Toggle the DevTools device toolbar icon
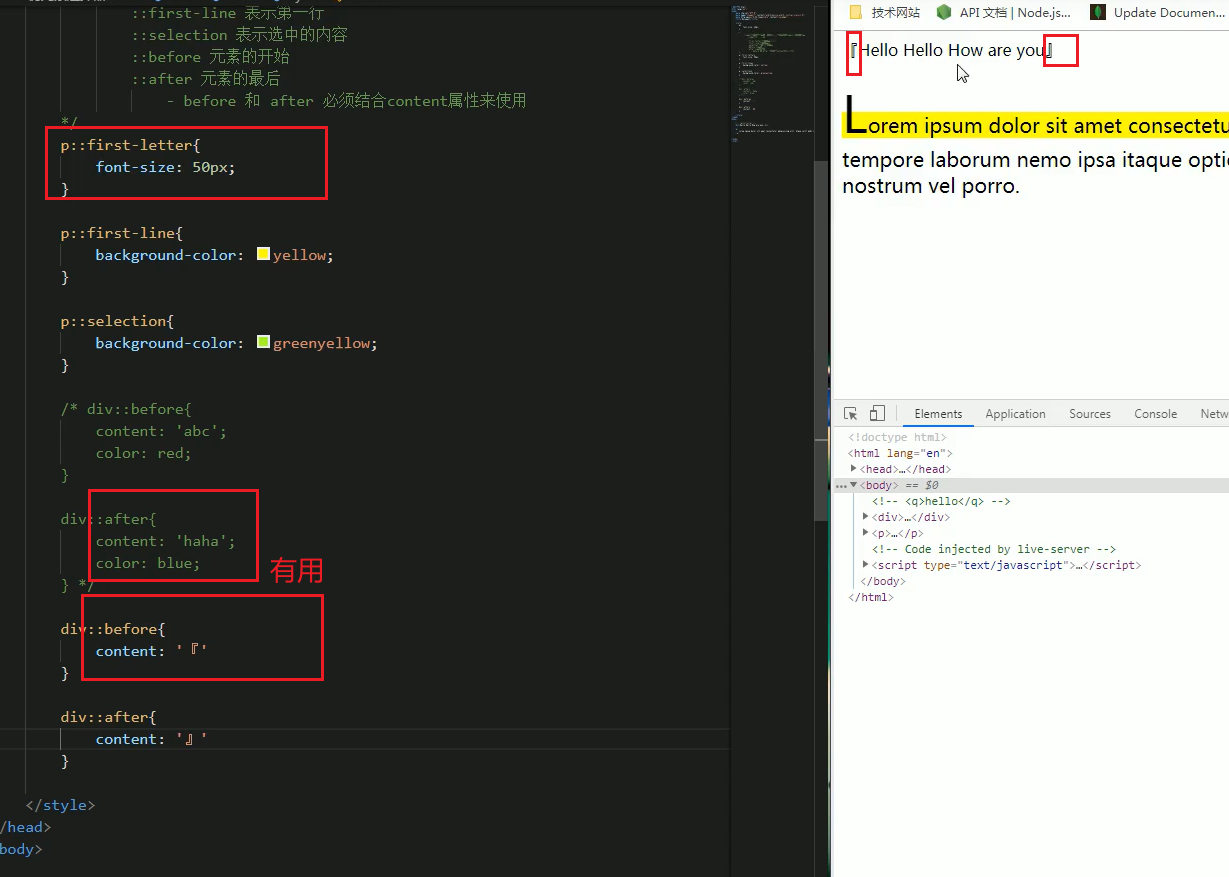Image resolution: width=1229 pixels, height=877 pixels. [x=877, y=414]
